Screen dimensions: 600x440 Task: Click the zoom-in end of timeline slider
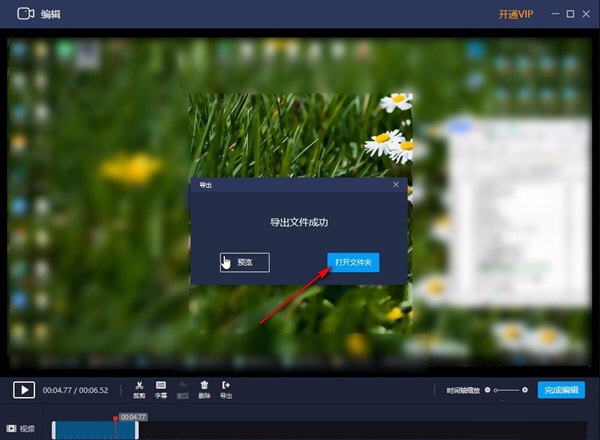point(525,390)
